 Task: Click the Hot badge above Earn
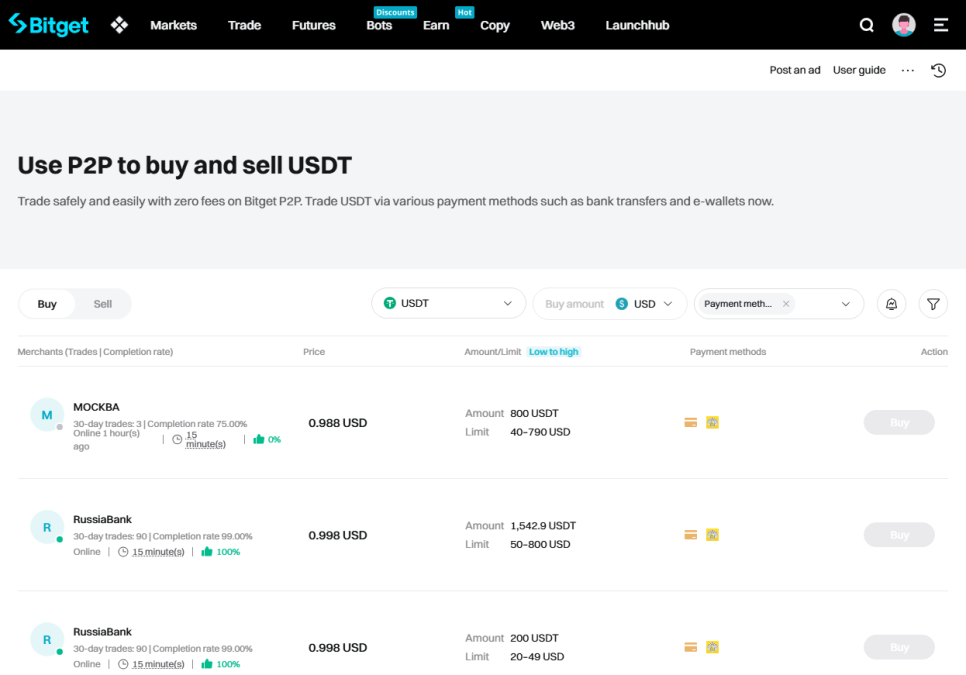465,12
